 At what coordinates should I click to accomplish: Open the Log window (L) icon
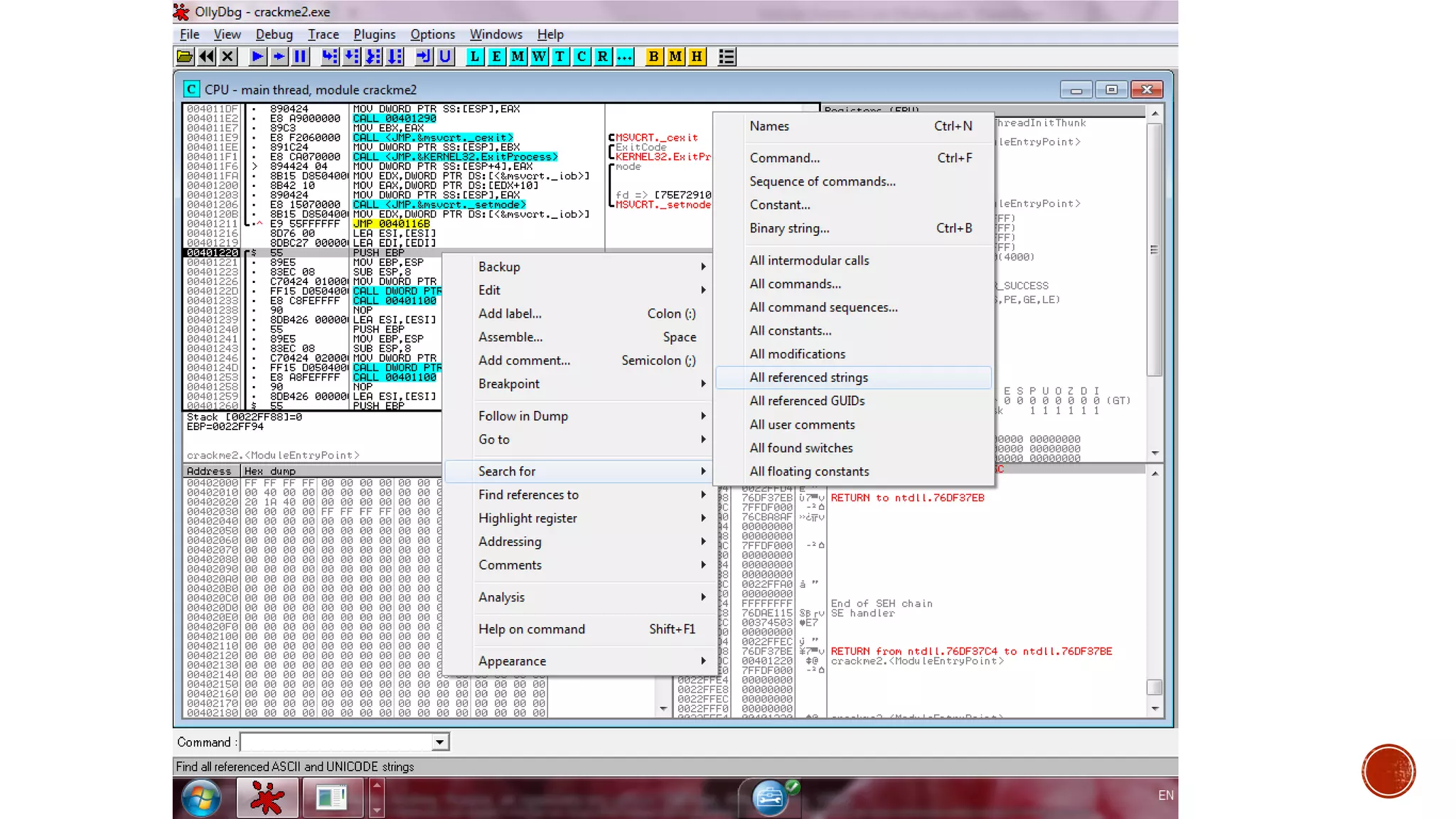tap(475, 57)
